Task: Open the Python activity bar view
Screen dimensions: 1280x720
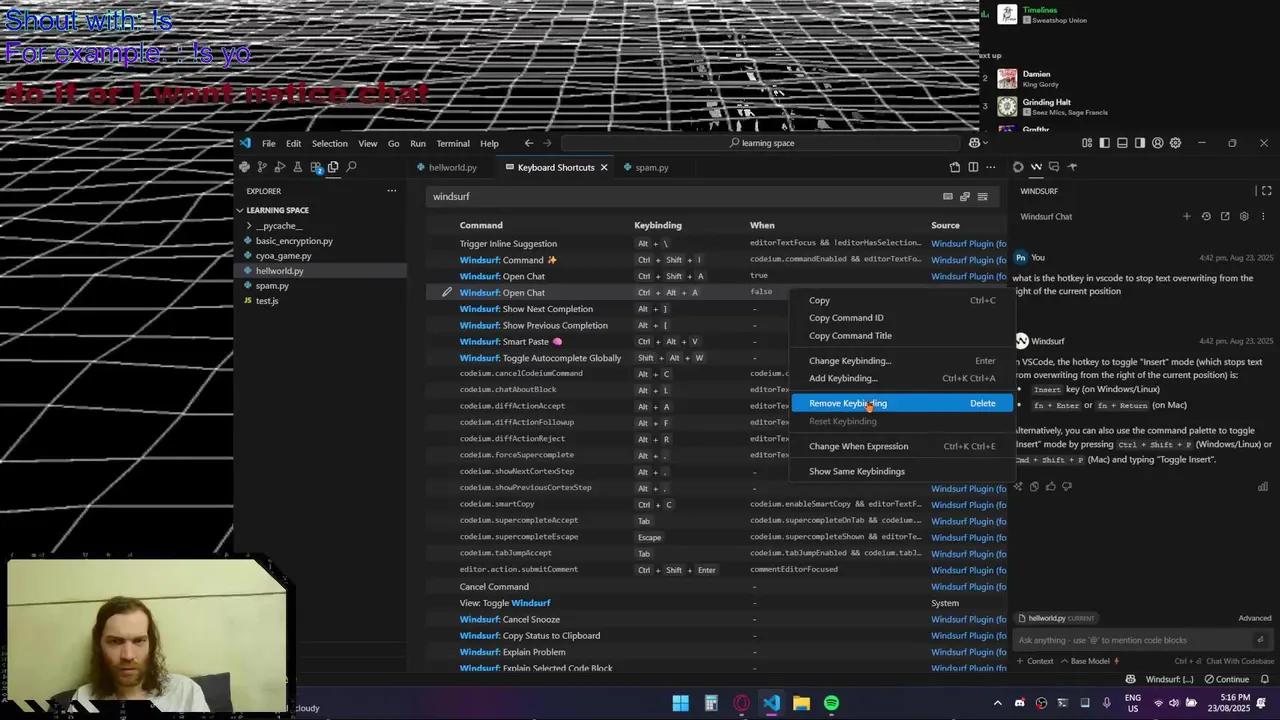Action: (x=244, y=167)
